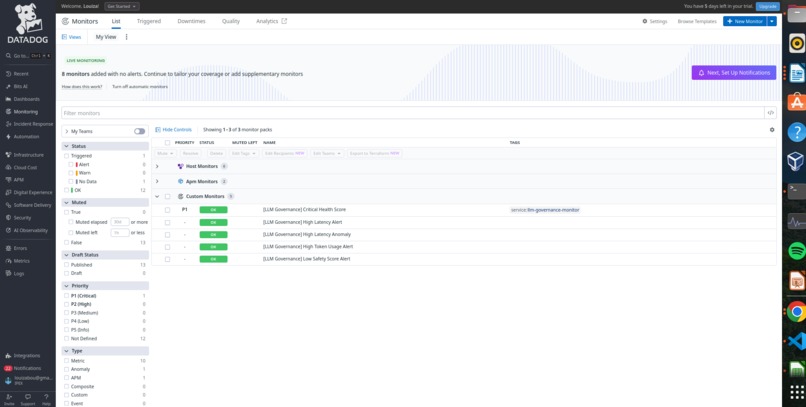Open Software Delivery section
This screenshot has height=407, width=806.
(32, 205)
